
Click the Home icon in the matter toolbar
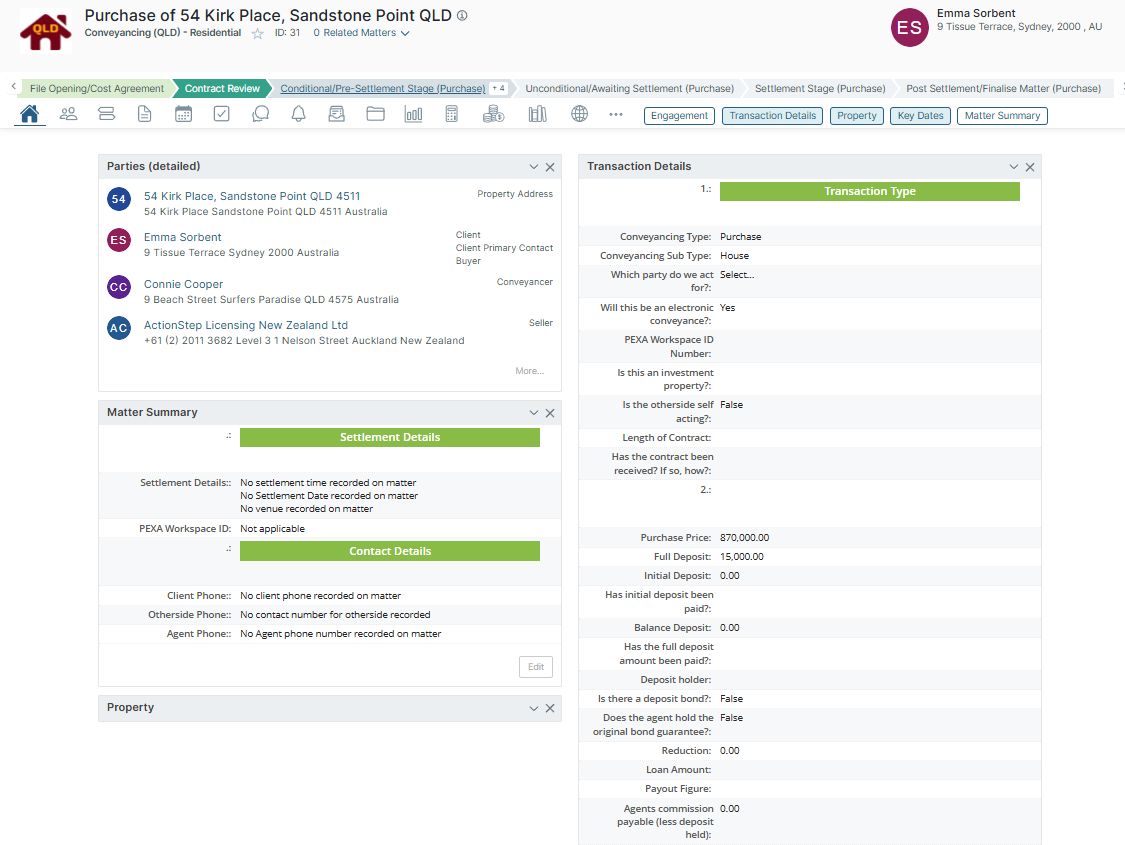pos(30,115)
